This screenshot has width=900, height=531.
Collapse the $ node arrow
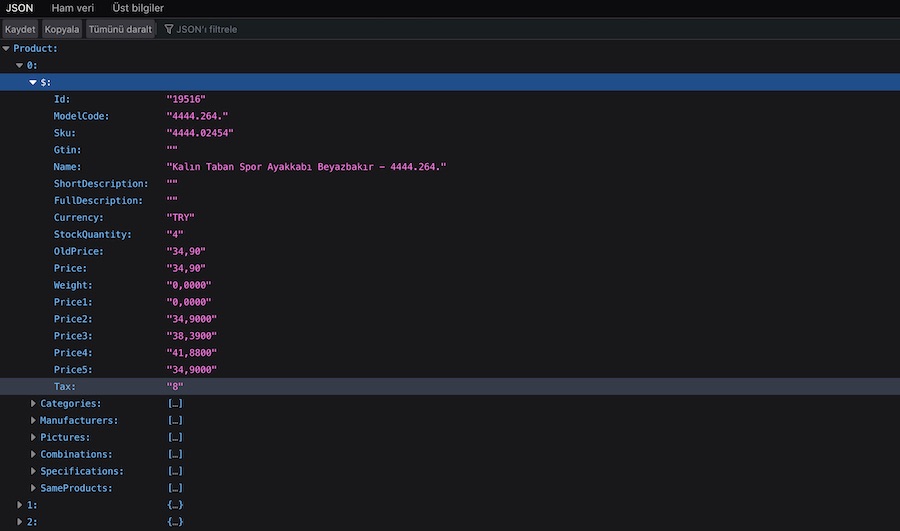(33, 83)
